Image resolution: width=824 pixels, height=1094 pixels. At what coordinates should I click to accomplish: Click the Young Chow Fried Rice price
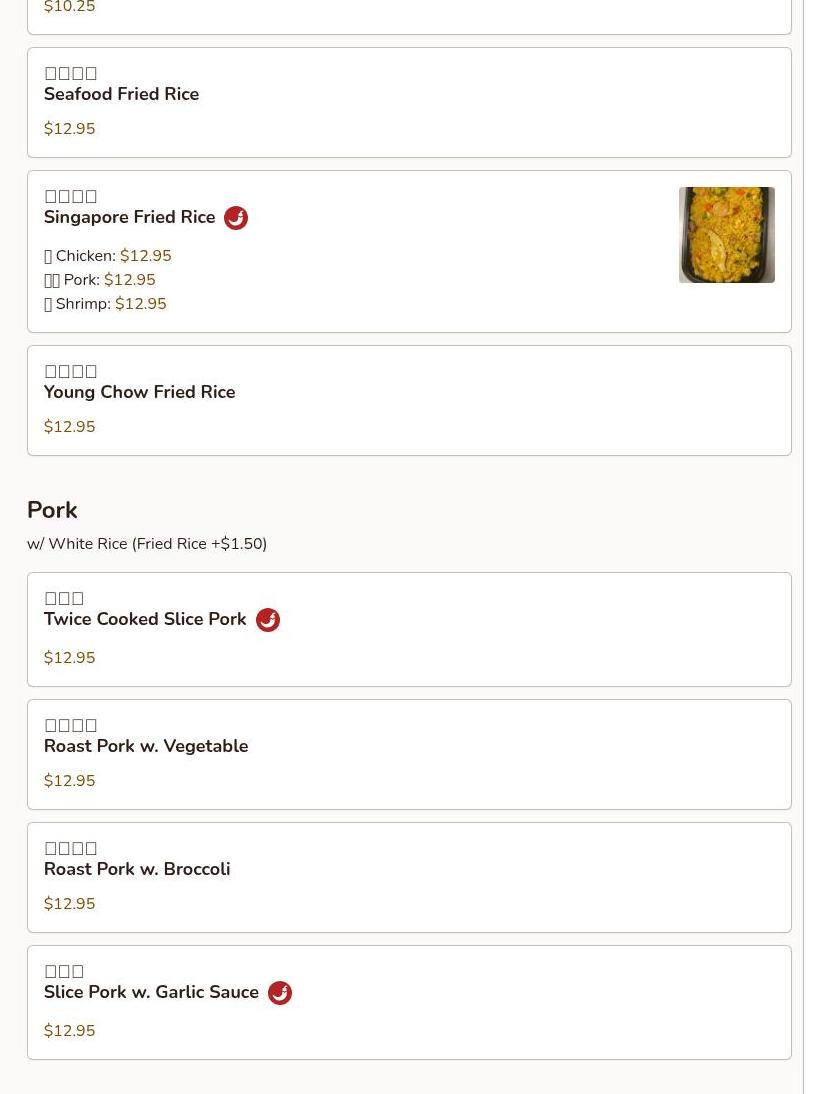[70, 426]
